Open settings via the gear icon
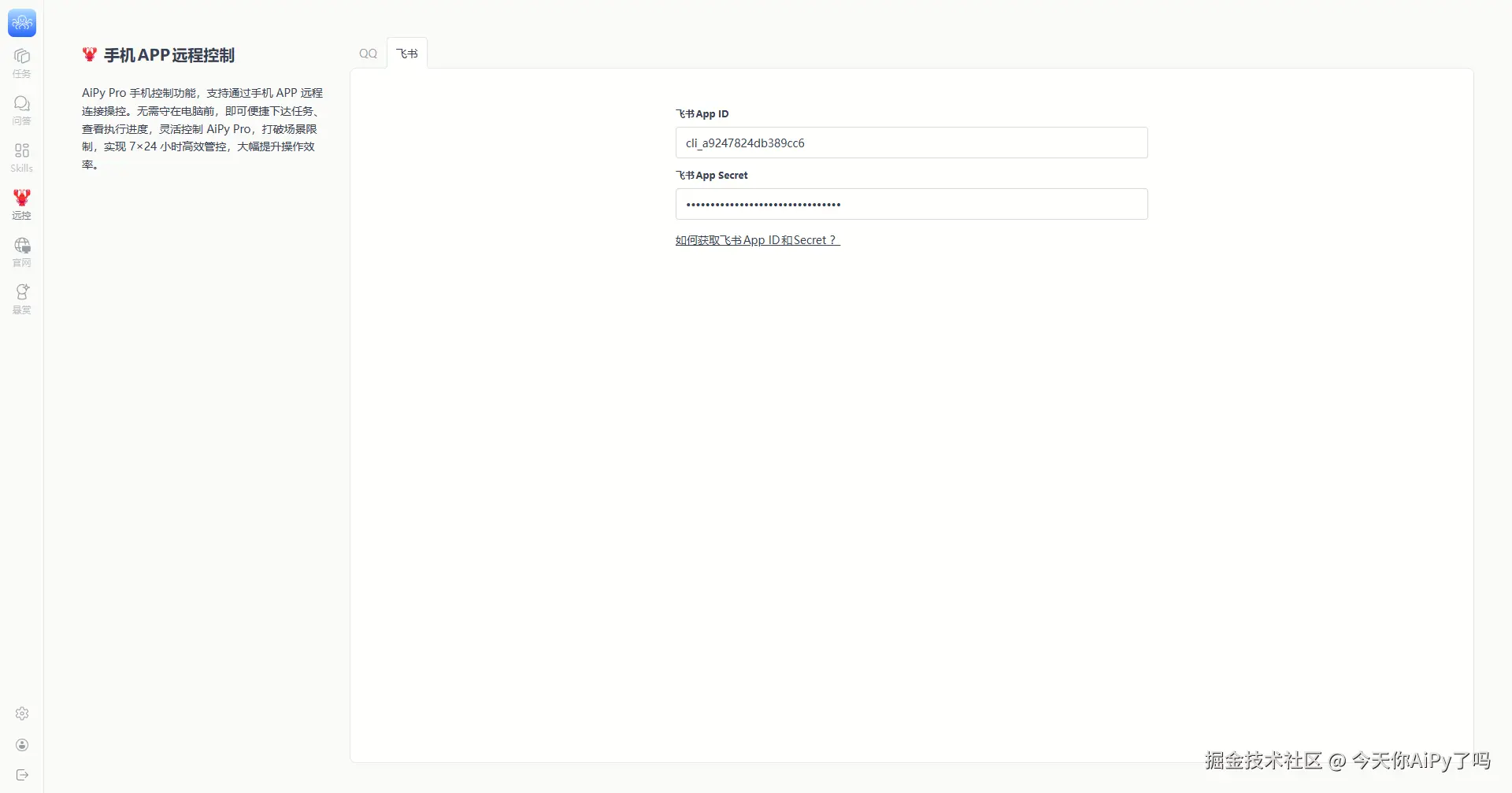This screenshot has height=793, width=1512. click(x=22, y=713)
